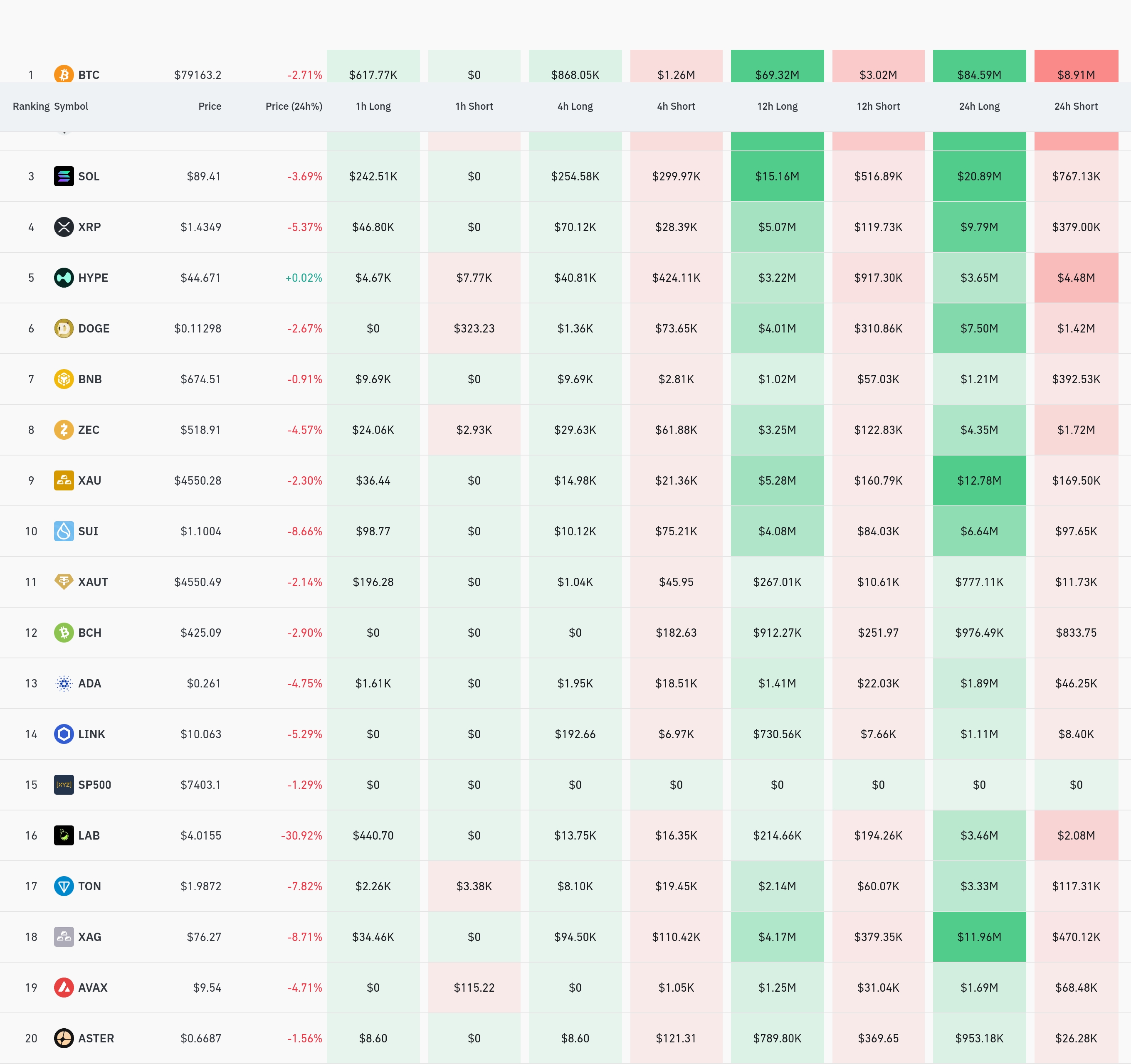Click the BNB coin icon
Screen dimensions: 1131x1064
(64, 379)
